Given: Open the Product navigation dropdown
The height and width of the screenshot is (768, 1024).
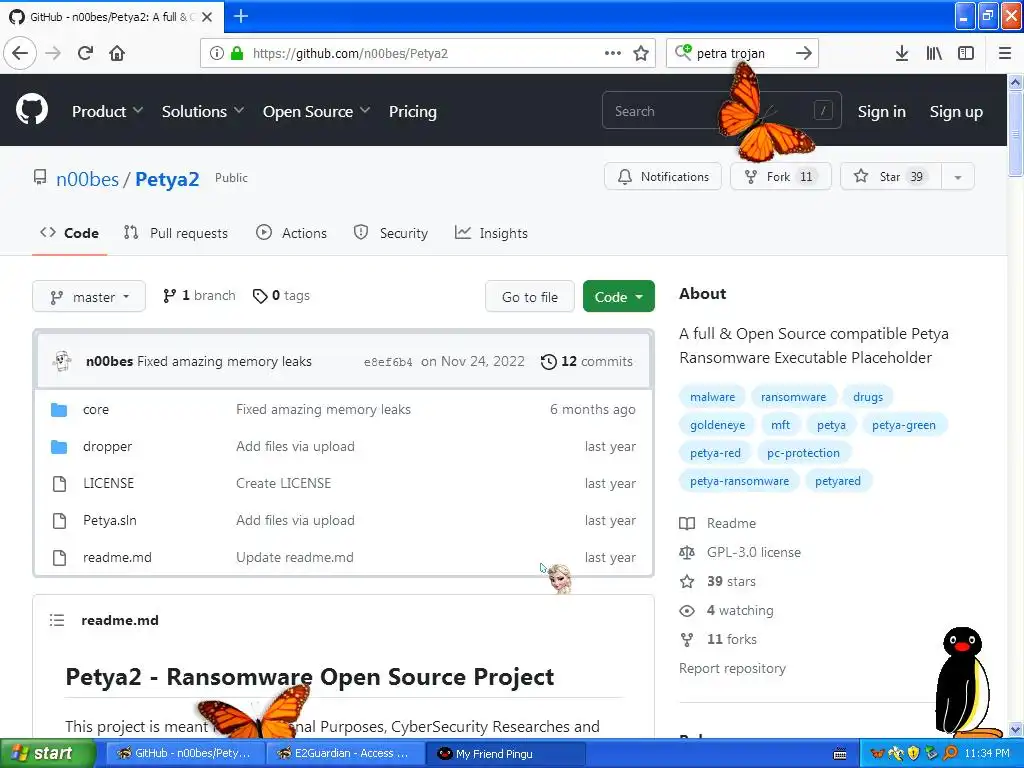Looking at the screenshot, I should coord(107,111).
